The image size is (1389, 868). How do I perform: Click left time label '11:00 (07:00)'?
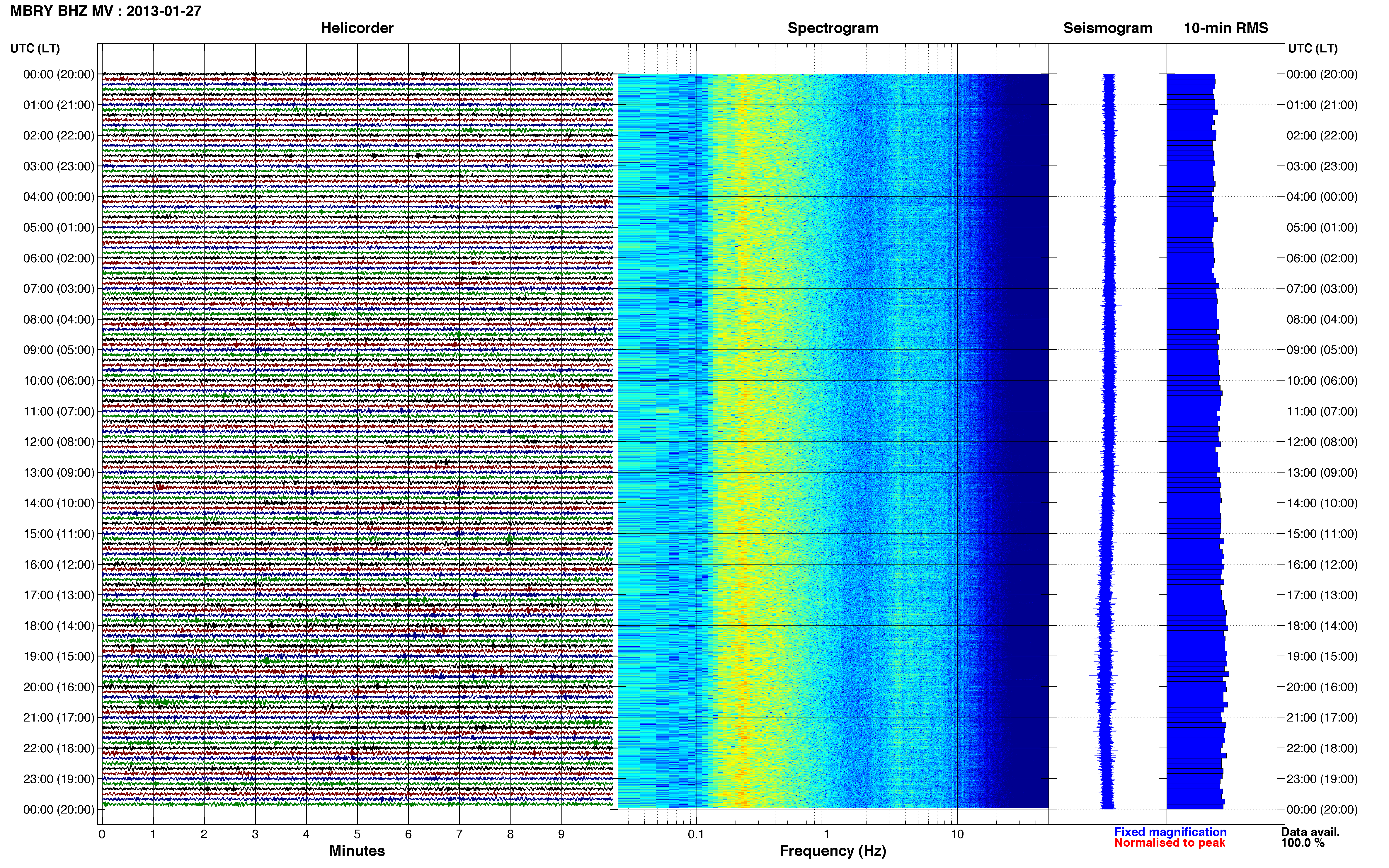point(59,412)
